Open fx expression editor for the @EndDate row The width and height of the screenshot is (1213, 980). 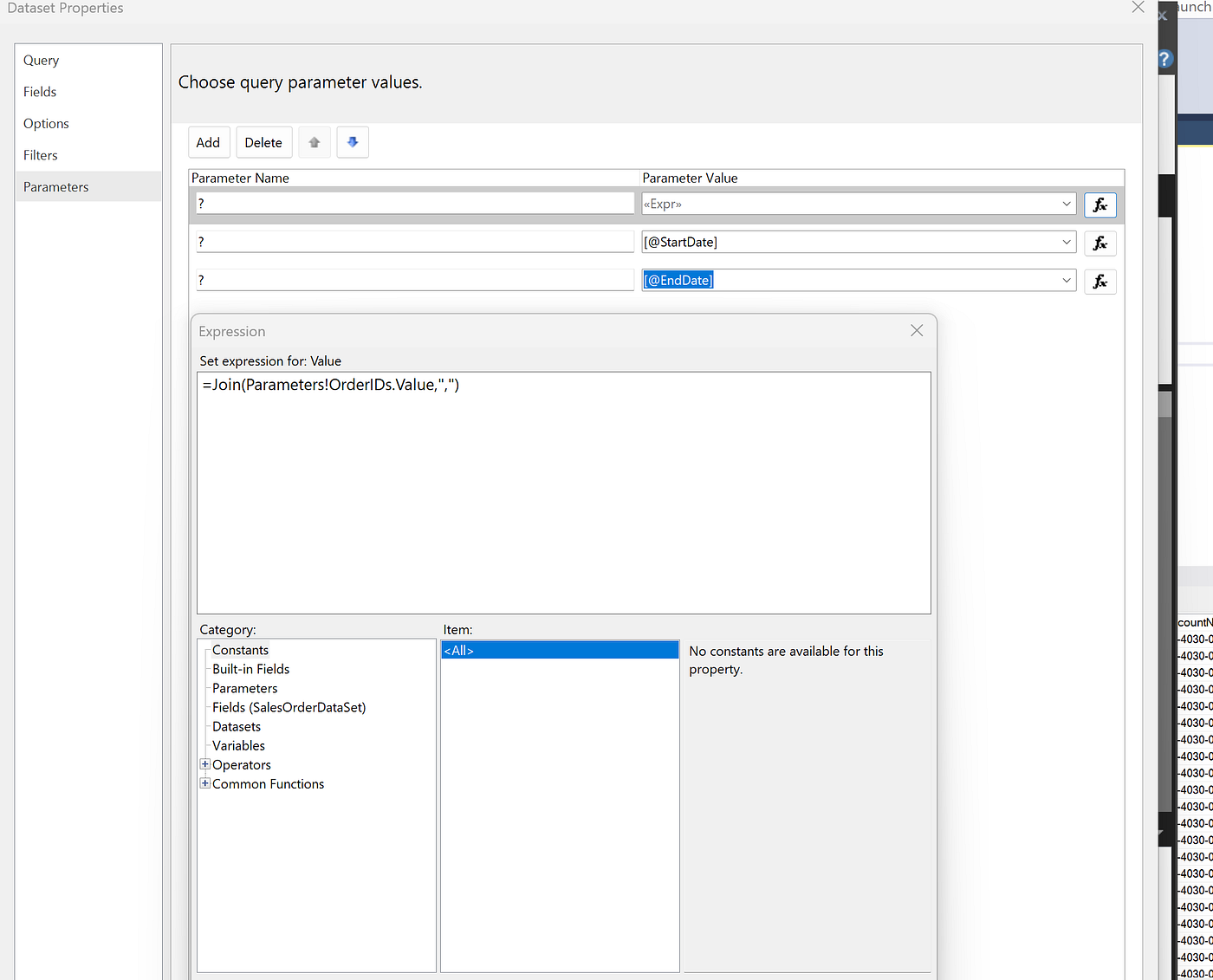[1100, 282]
